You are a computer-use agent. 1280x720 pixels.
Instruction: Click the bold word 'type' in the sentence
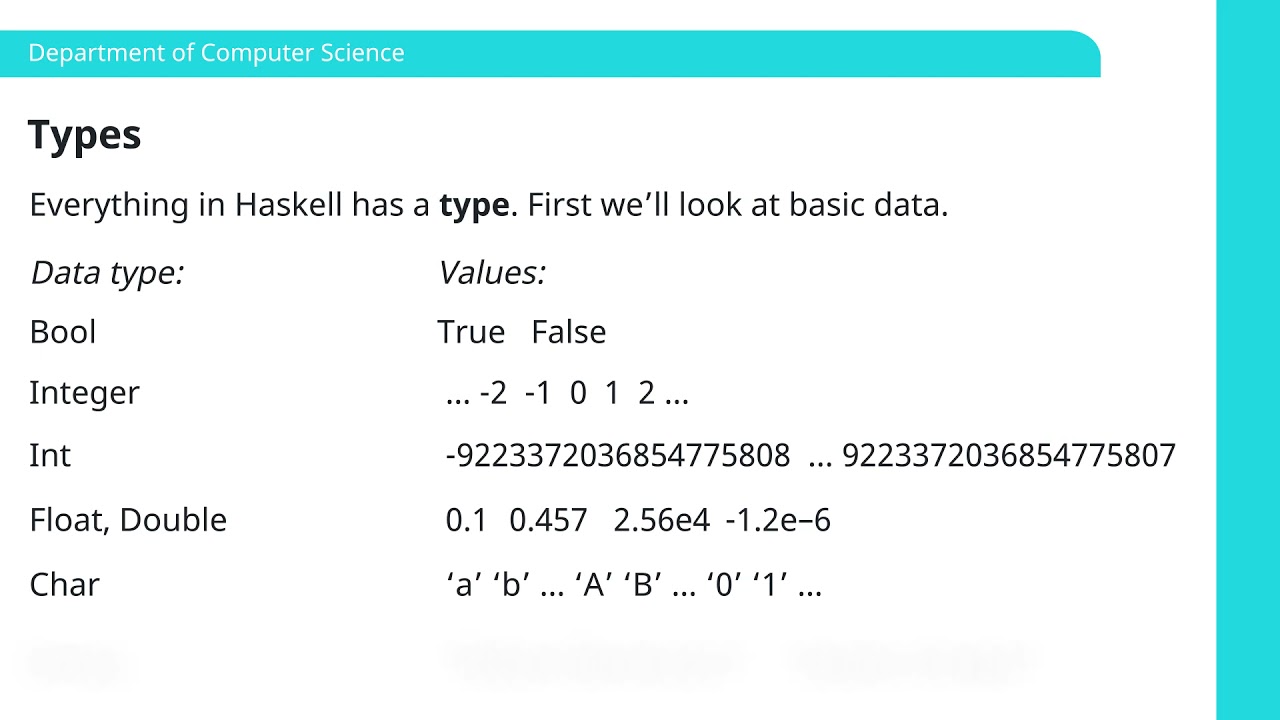pos(474,205)
